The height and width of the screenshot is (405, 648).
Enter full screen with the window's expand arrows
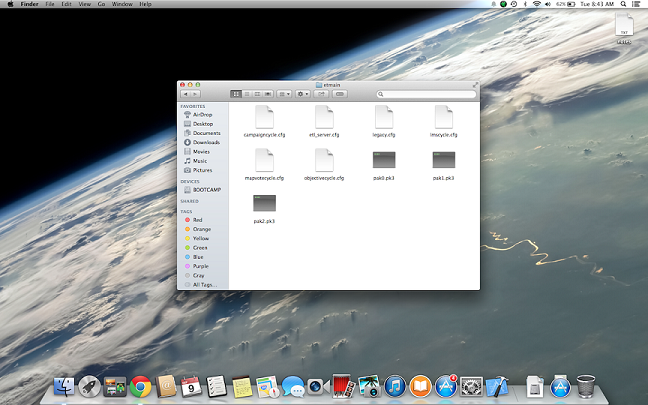[x=475, y=85]
